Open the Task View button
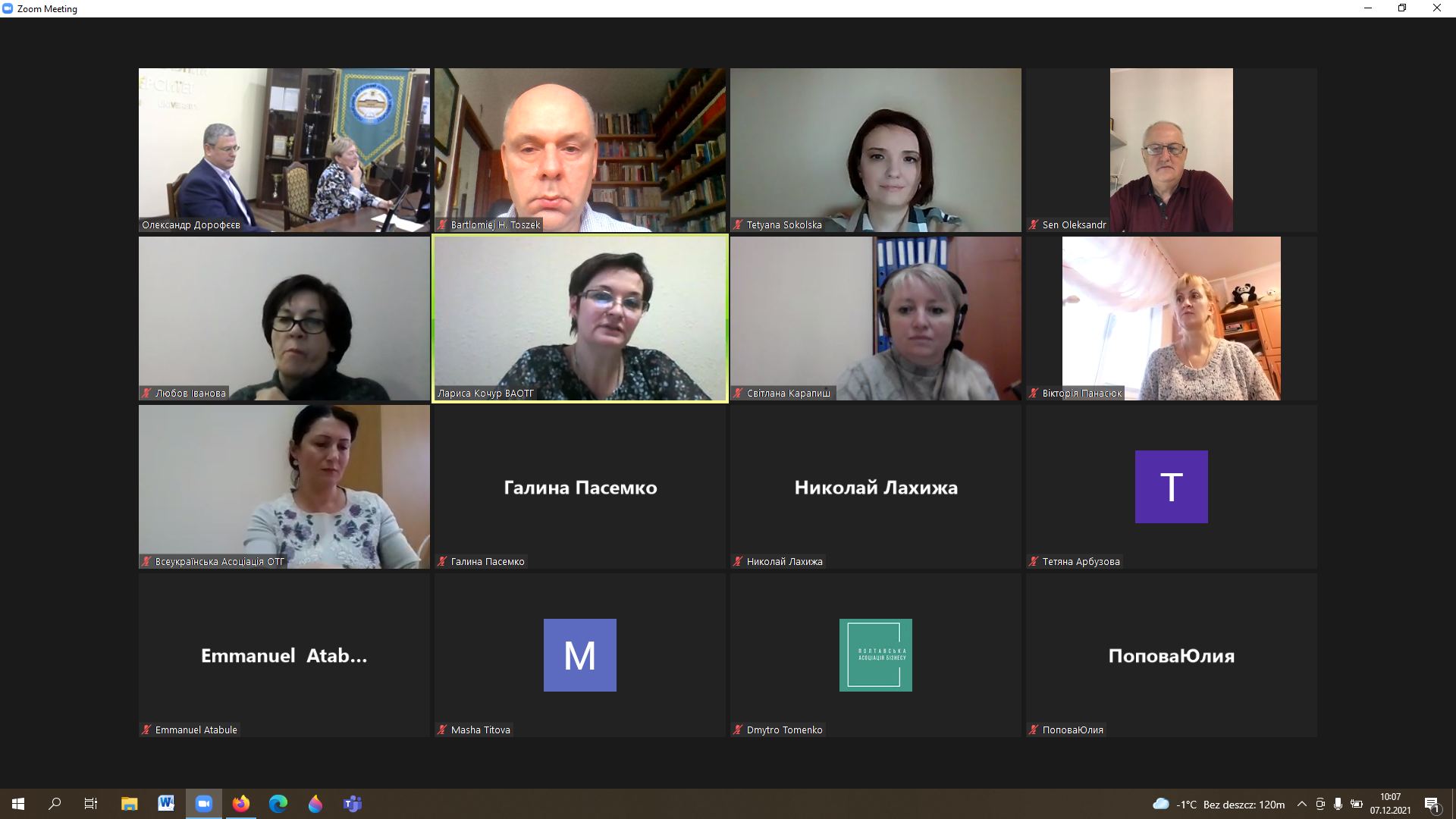Image resolution: width=1456 pixels, height=819 pixels. (x=91, y=804)
